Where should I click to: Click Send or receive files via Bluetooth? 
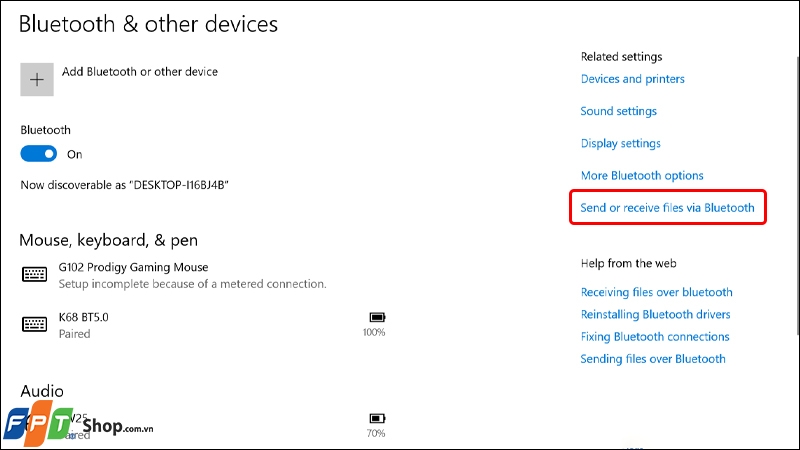667,208
